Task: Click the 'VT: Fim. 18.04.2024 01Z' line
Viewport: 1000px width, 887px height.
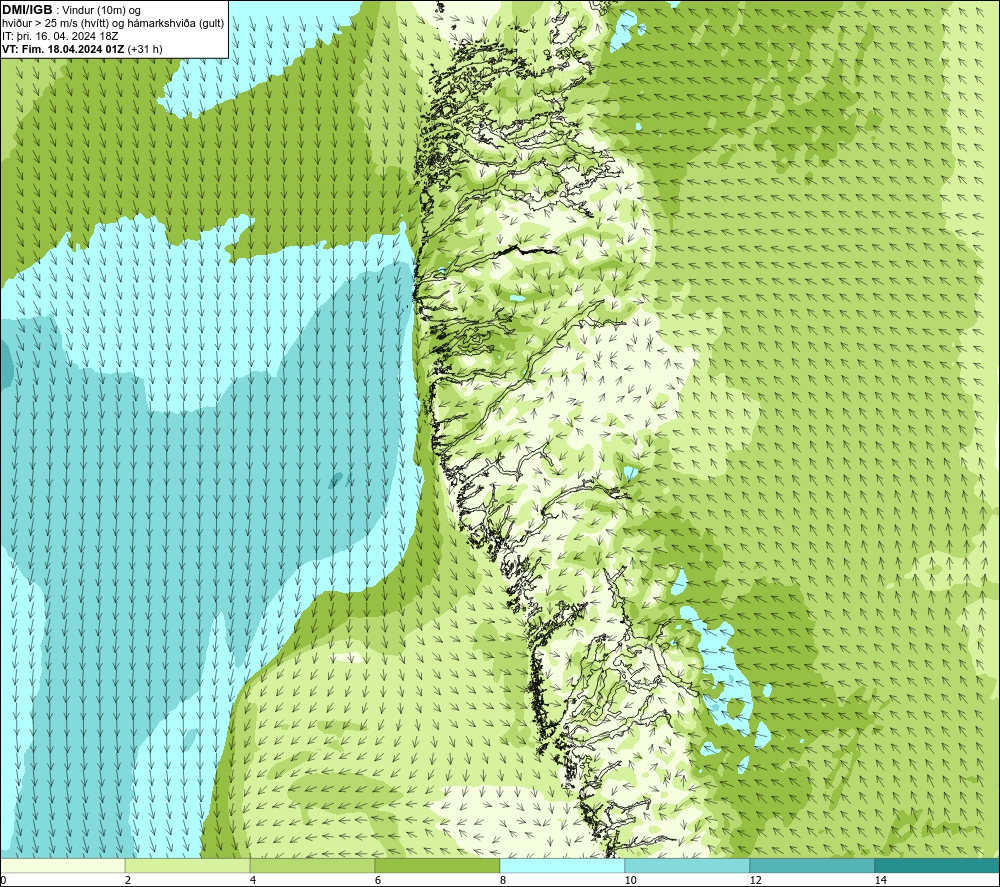Action: (64, 49)
